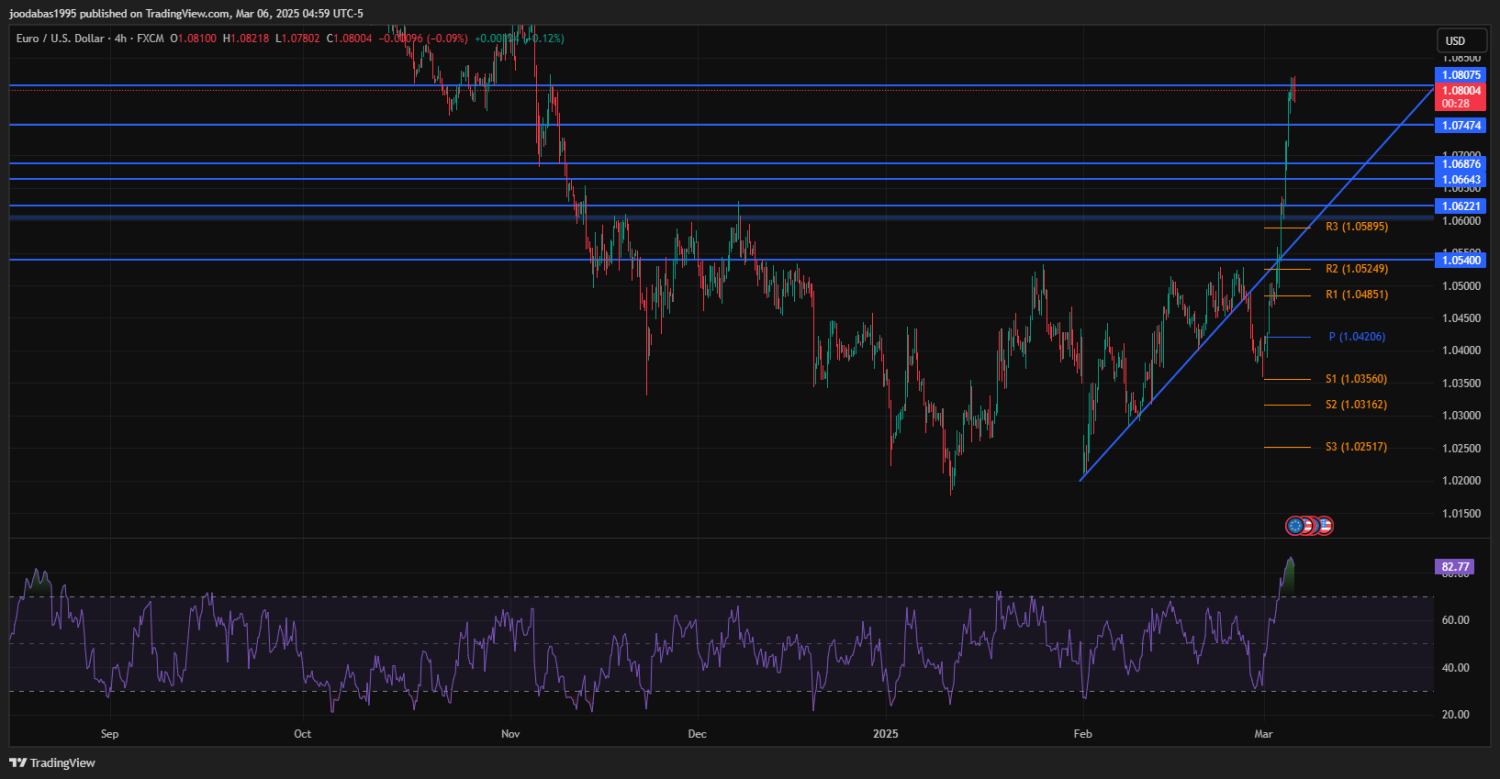
Task: Select the red current price label 1.08004
Action: coord(1461,90)
